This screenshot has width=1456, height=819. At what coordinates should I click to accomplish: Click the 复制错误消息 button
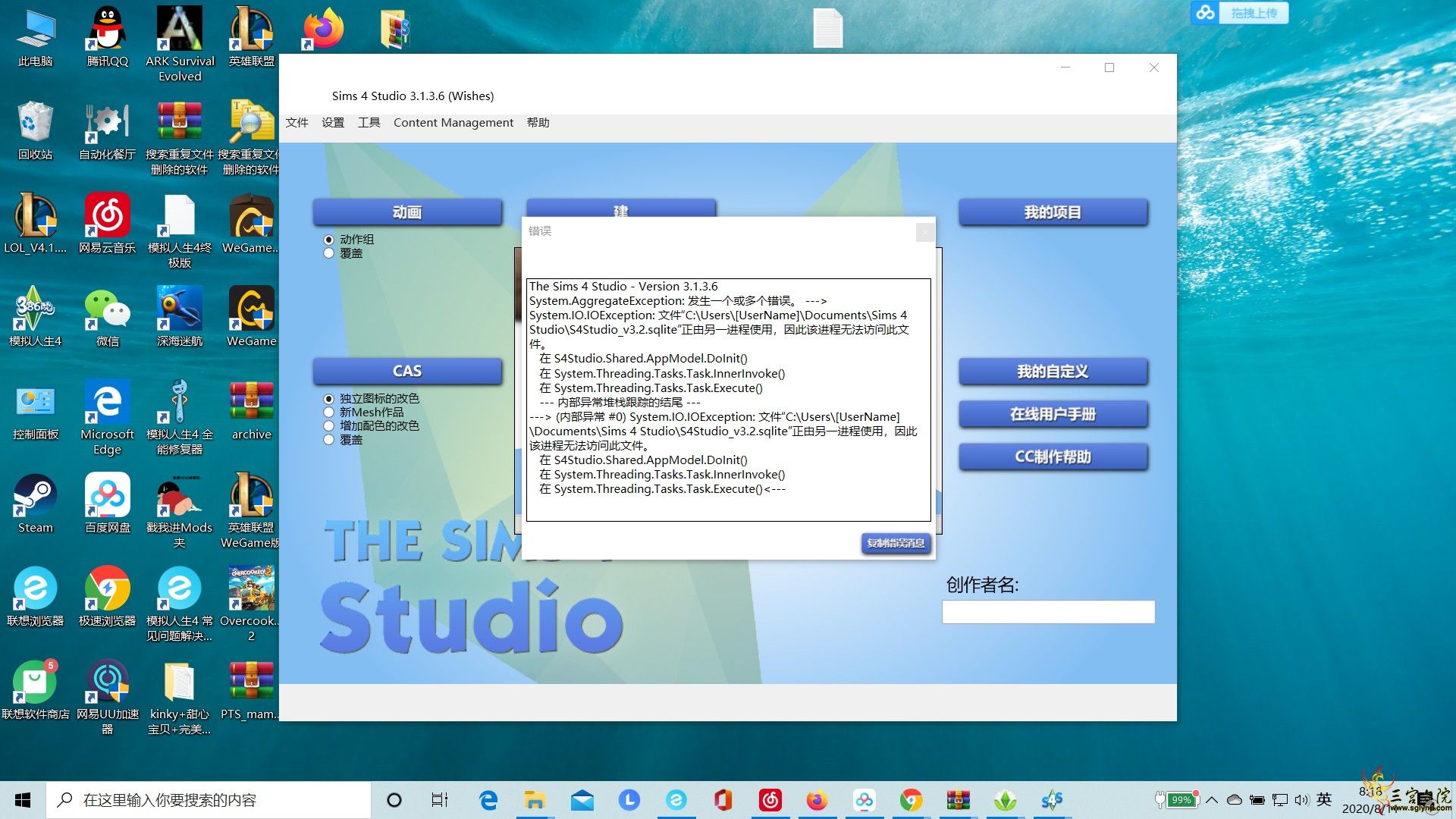pos(896,543)
